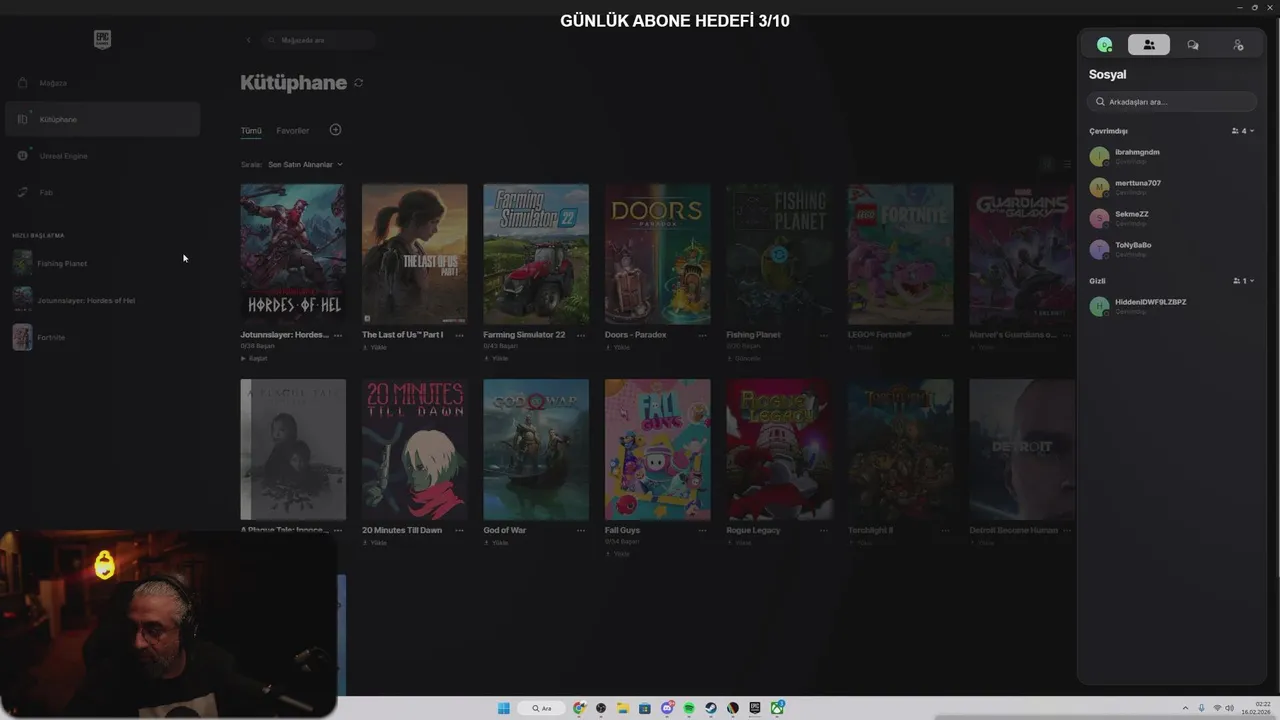Go back with the navigation arrow

tap(248, 40)
